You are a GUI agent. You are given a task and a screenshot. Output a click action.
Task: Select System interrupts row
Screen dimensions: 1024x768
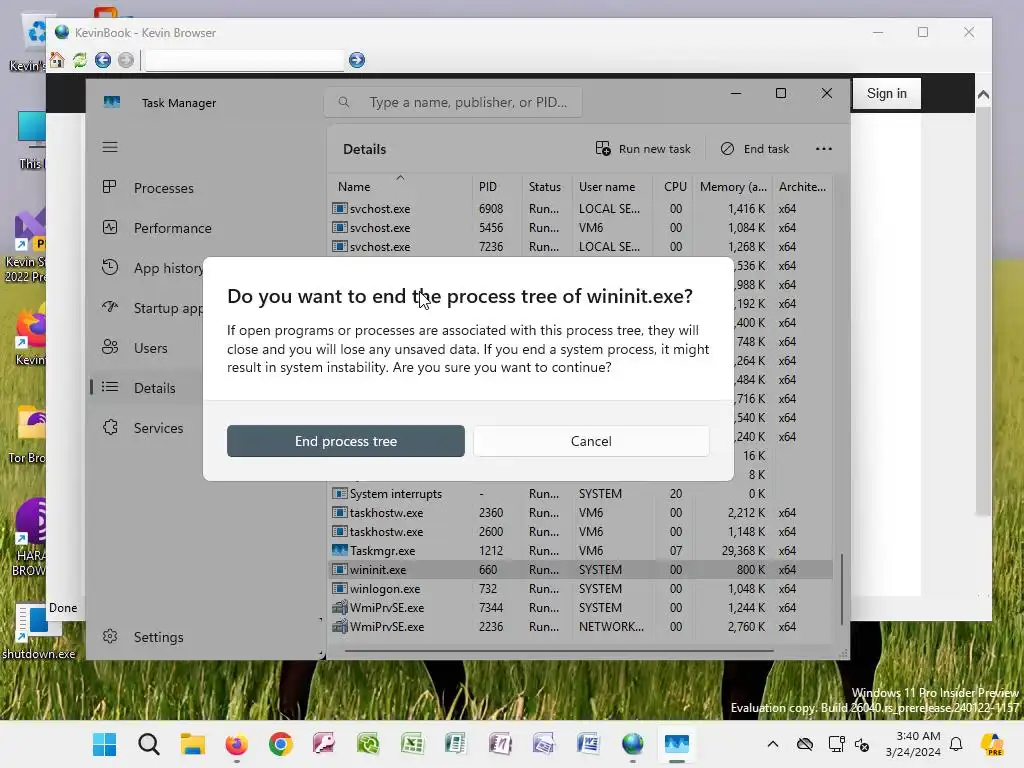point(581,494)
